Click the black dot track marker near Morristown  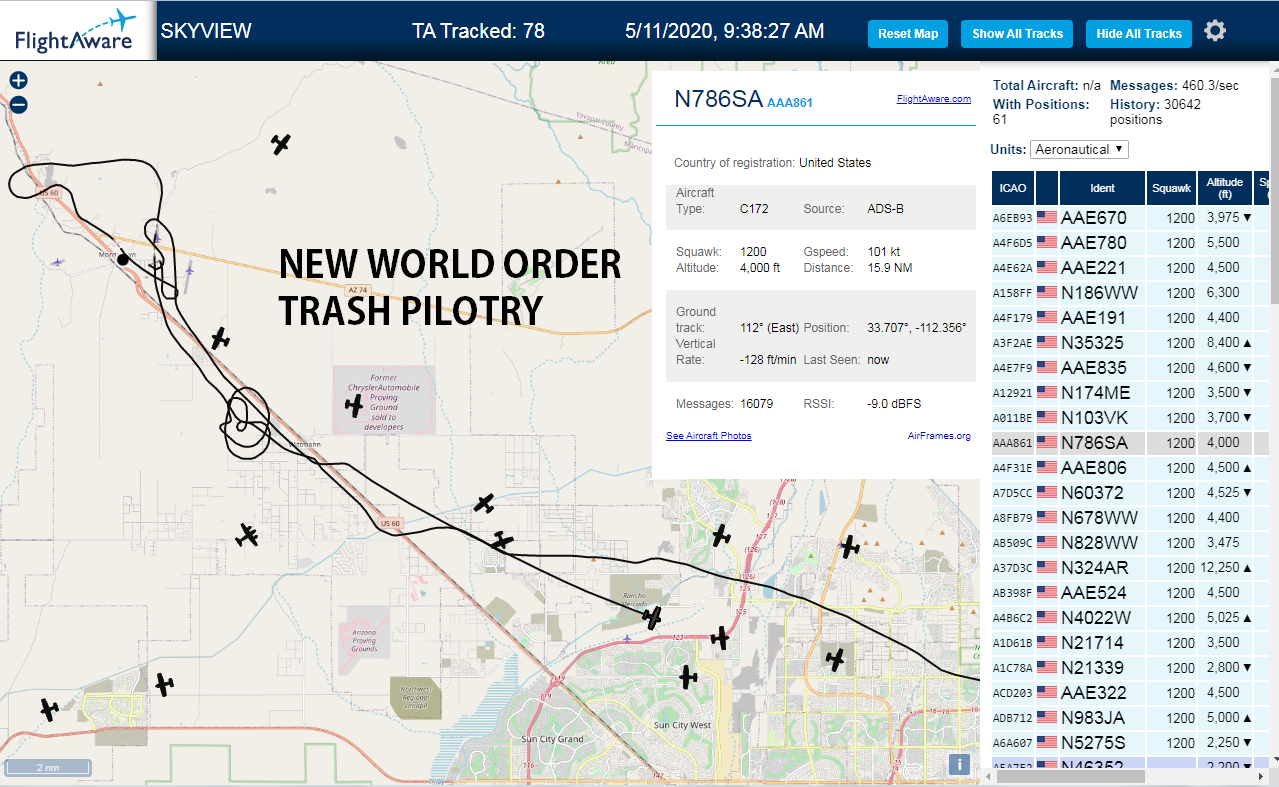point(122,259)
